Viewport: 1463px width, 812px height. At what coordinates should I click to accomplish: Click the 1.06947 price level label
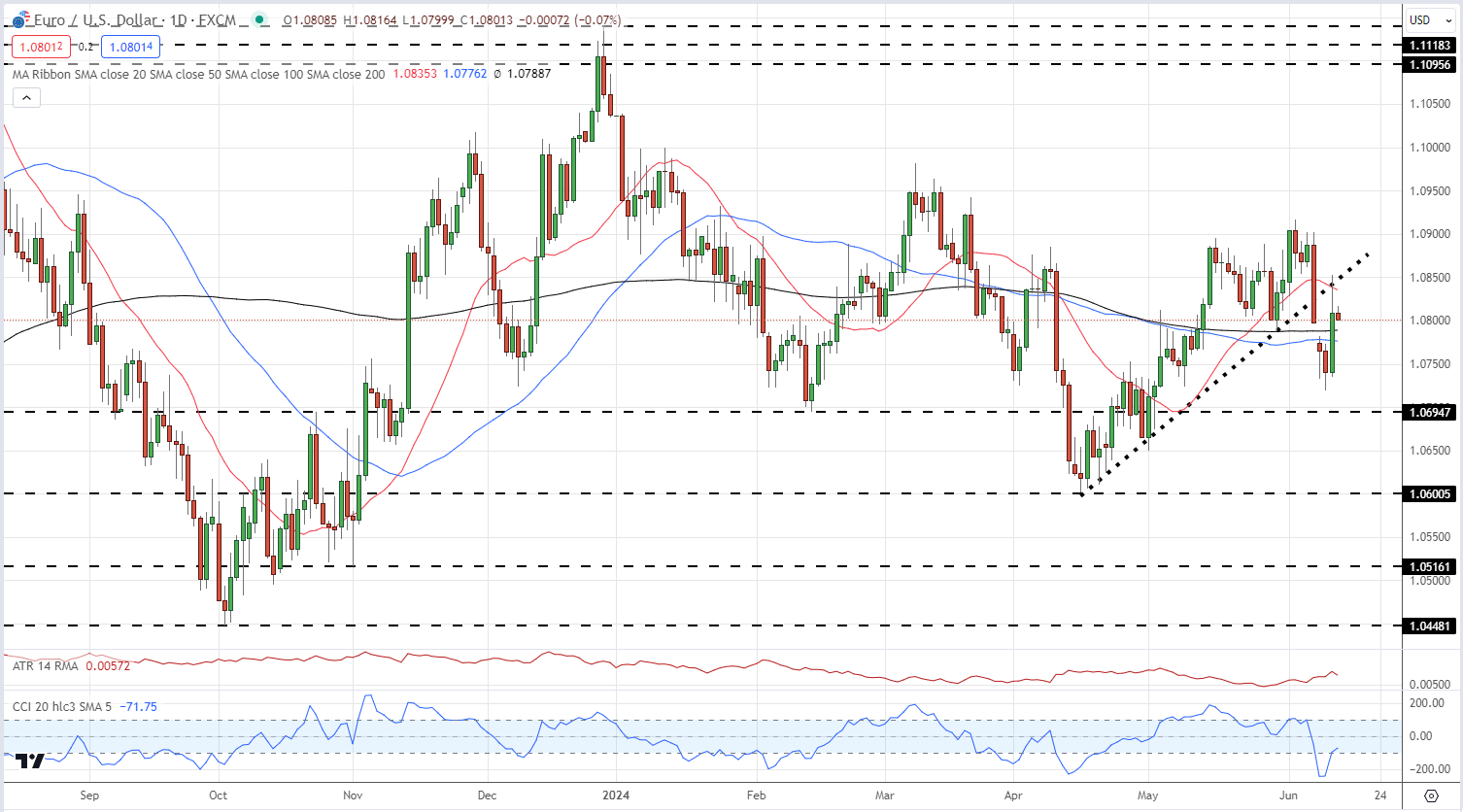pos(1430,413)
